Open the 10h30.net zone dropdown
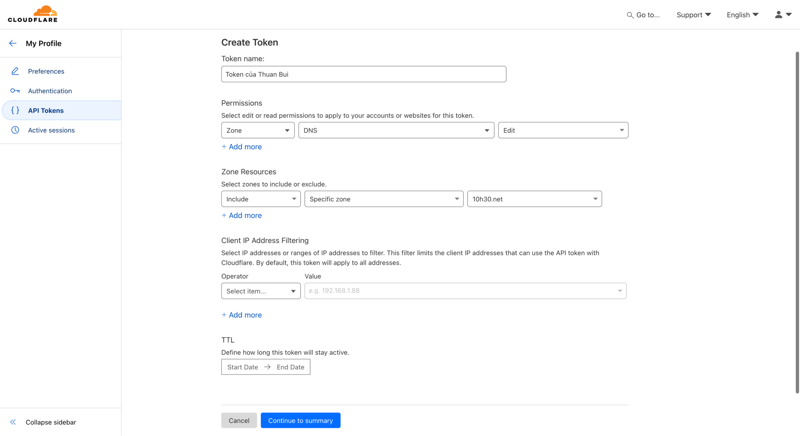Viewport: 800px width, 436px height. [x=534, y=199]
